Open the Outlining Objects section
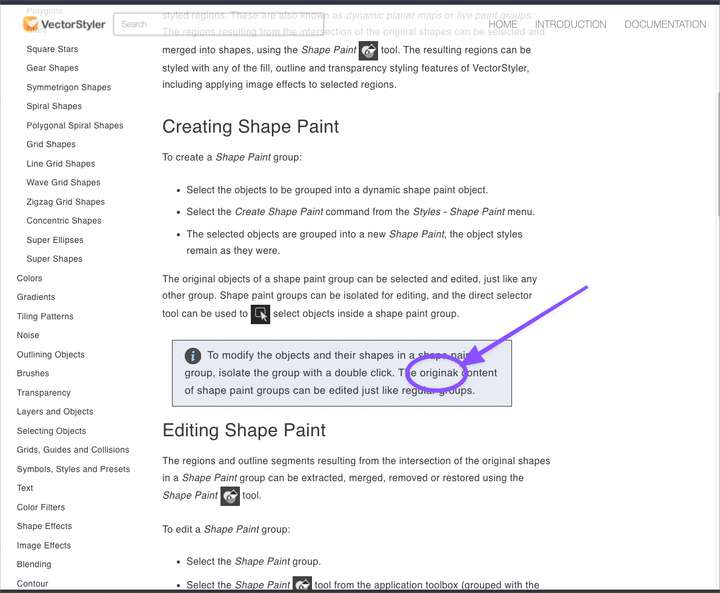Viewport: 720px width, 593px height. point(51,355)
